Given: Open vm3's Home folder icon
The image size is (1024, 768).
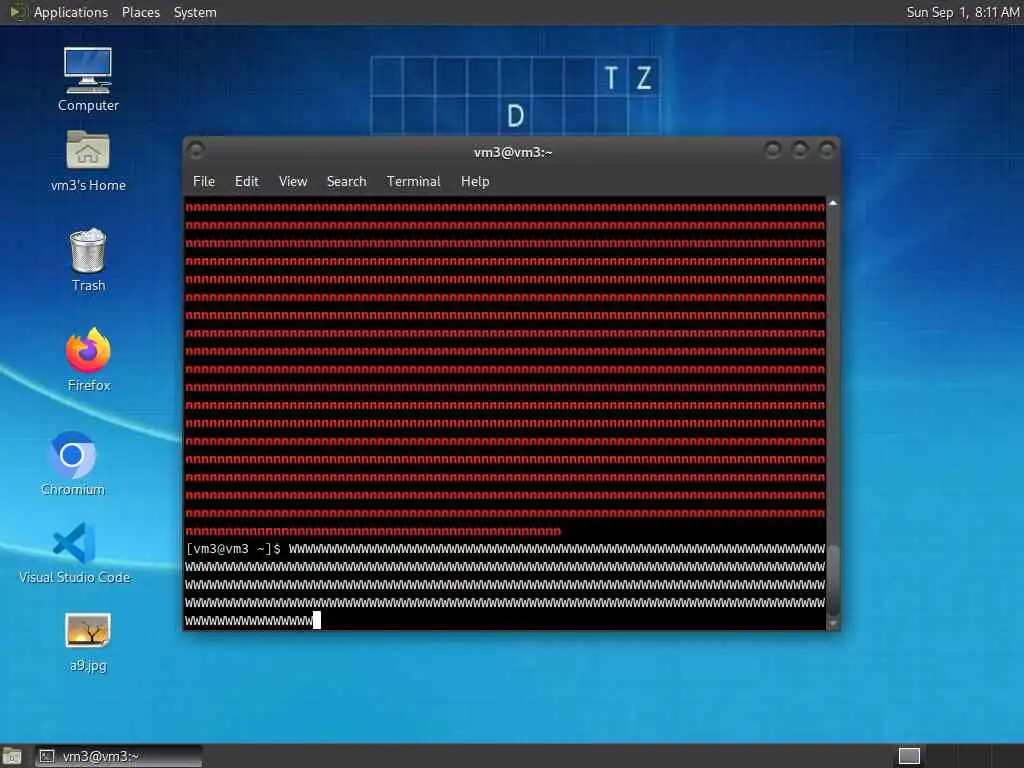Looking at the screenshot, I should 88,160.
